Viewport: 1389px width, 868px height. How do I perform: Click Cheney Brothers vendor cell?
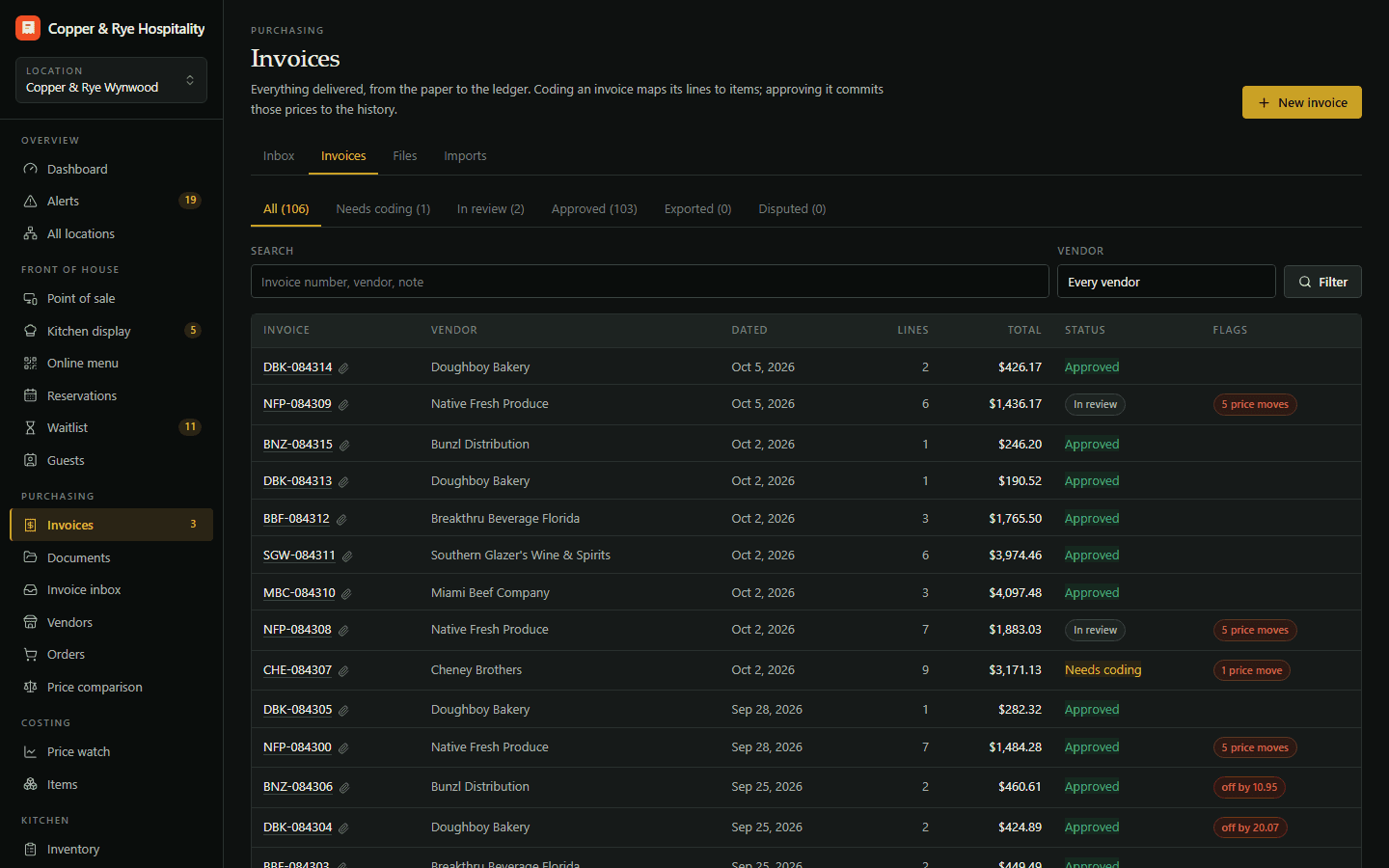477,669
